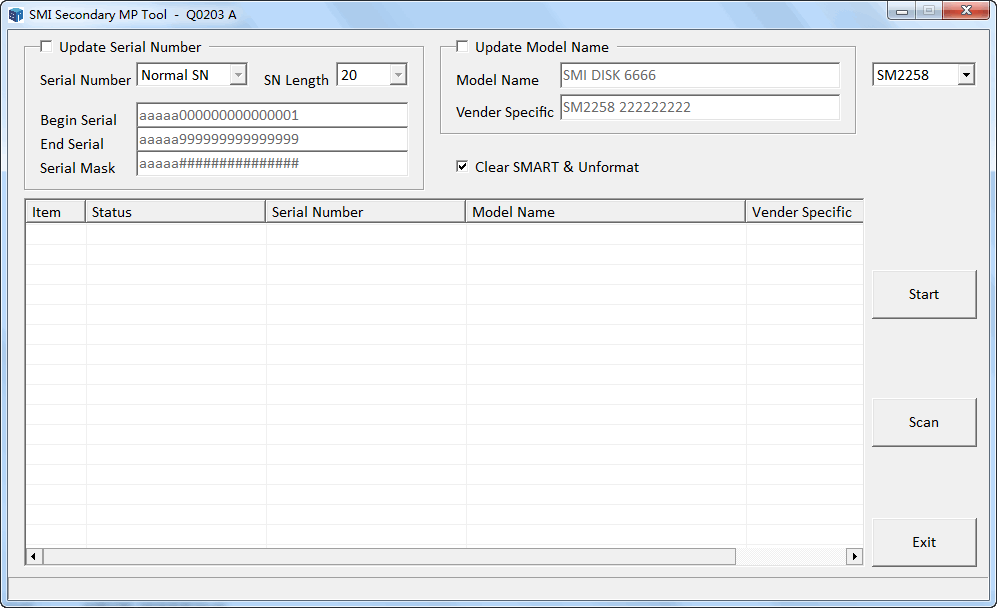Enable the Update Serial Number checkbox
The height and width of the screenshot is (608, 997).
click(46, 47)
